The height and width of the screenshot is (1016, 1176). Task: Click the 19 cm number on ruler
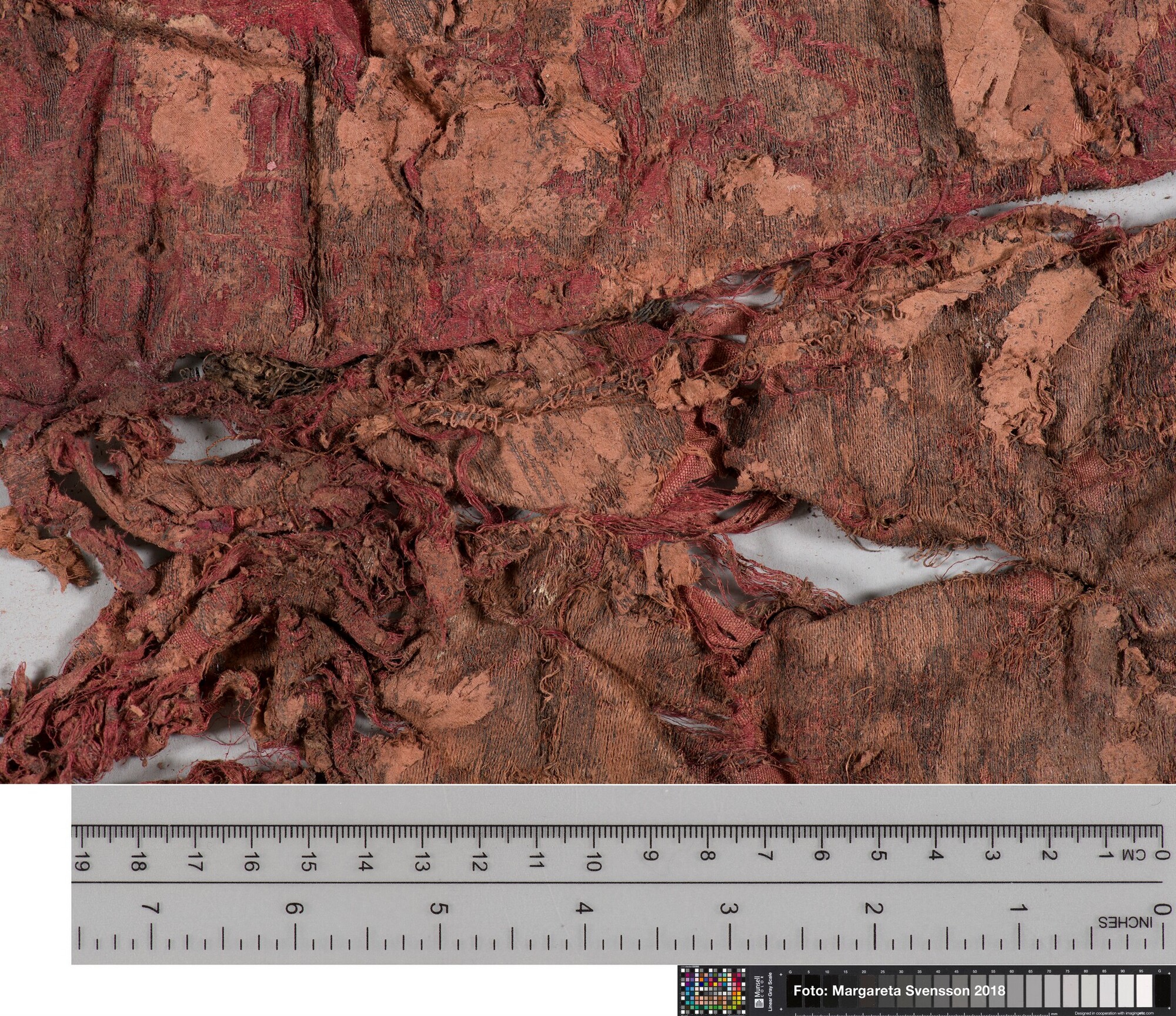[x=81, y=863]
